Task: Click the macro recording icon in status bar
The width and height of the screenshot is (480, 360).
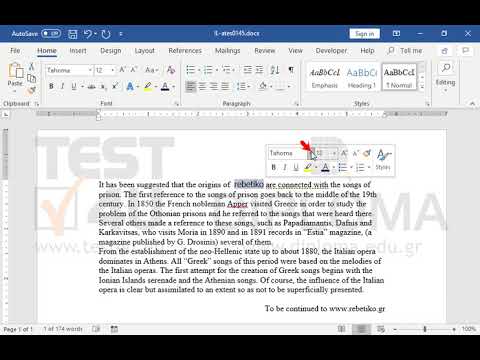Action: tap(114, 329)
